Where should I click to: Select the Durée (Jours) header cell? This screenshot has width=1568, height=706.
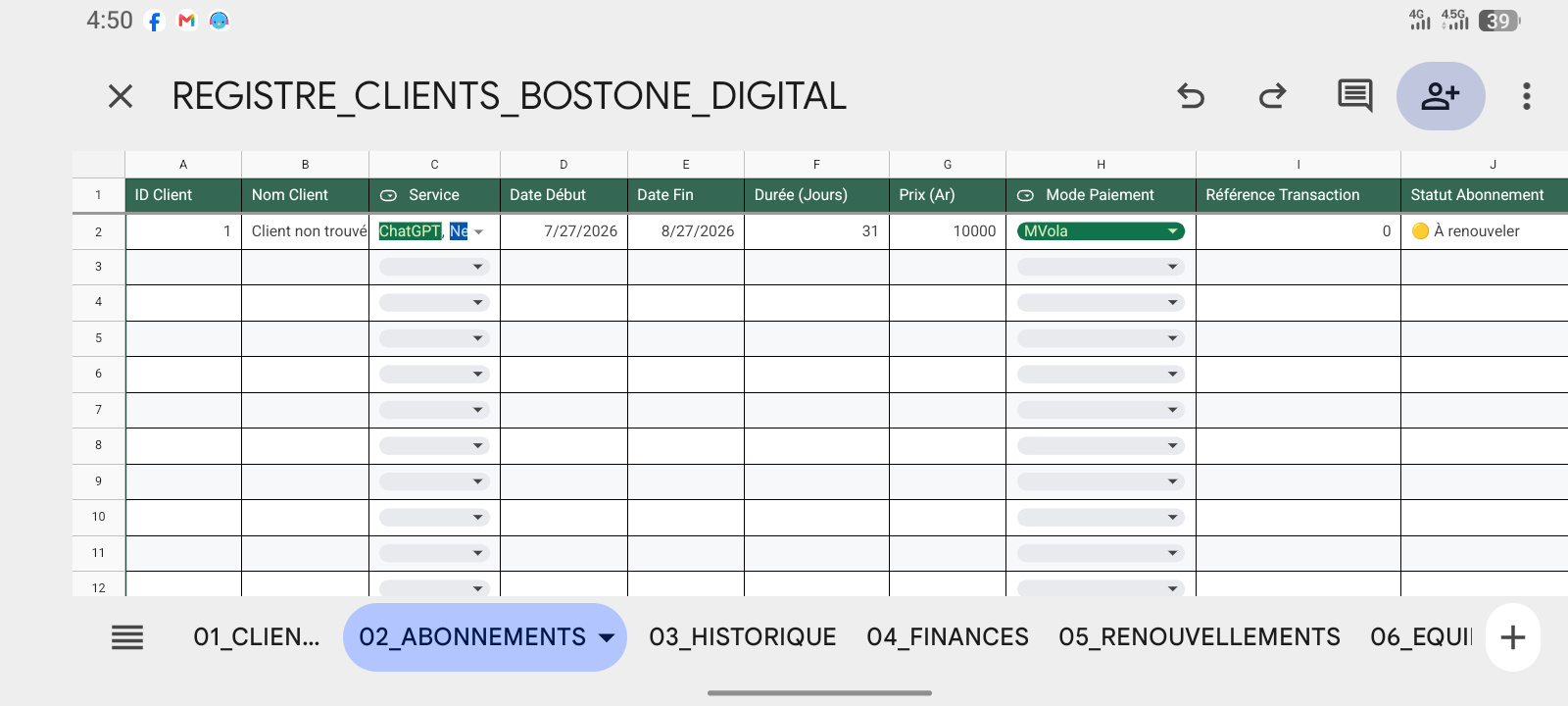pos(816,195)
